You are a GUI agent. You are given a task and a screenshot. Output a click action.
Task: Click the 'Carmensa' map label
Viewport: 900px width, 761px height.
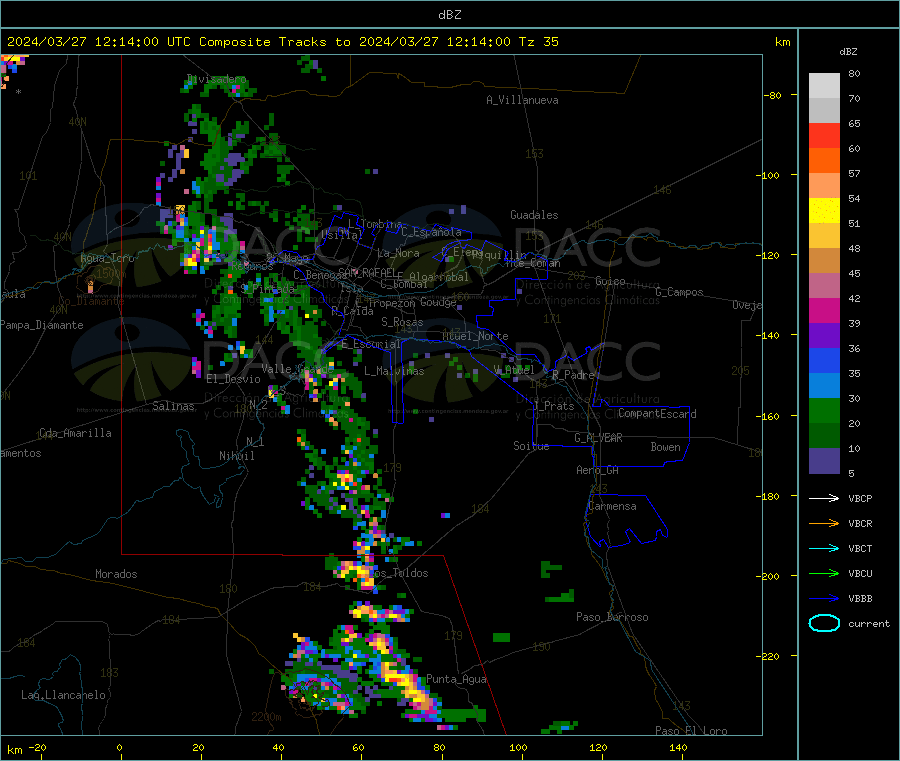(612, 506)
